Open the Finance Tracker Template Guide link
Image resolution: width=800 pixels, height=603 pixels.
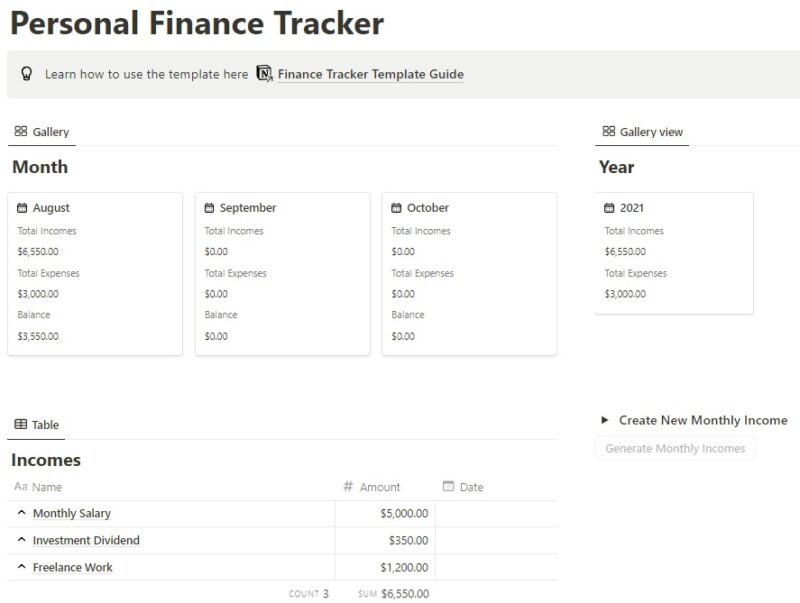tap(371, 74)
